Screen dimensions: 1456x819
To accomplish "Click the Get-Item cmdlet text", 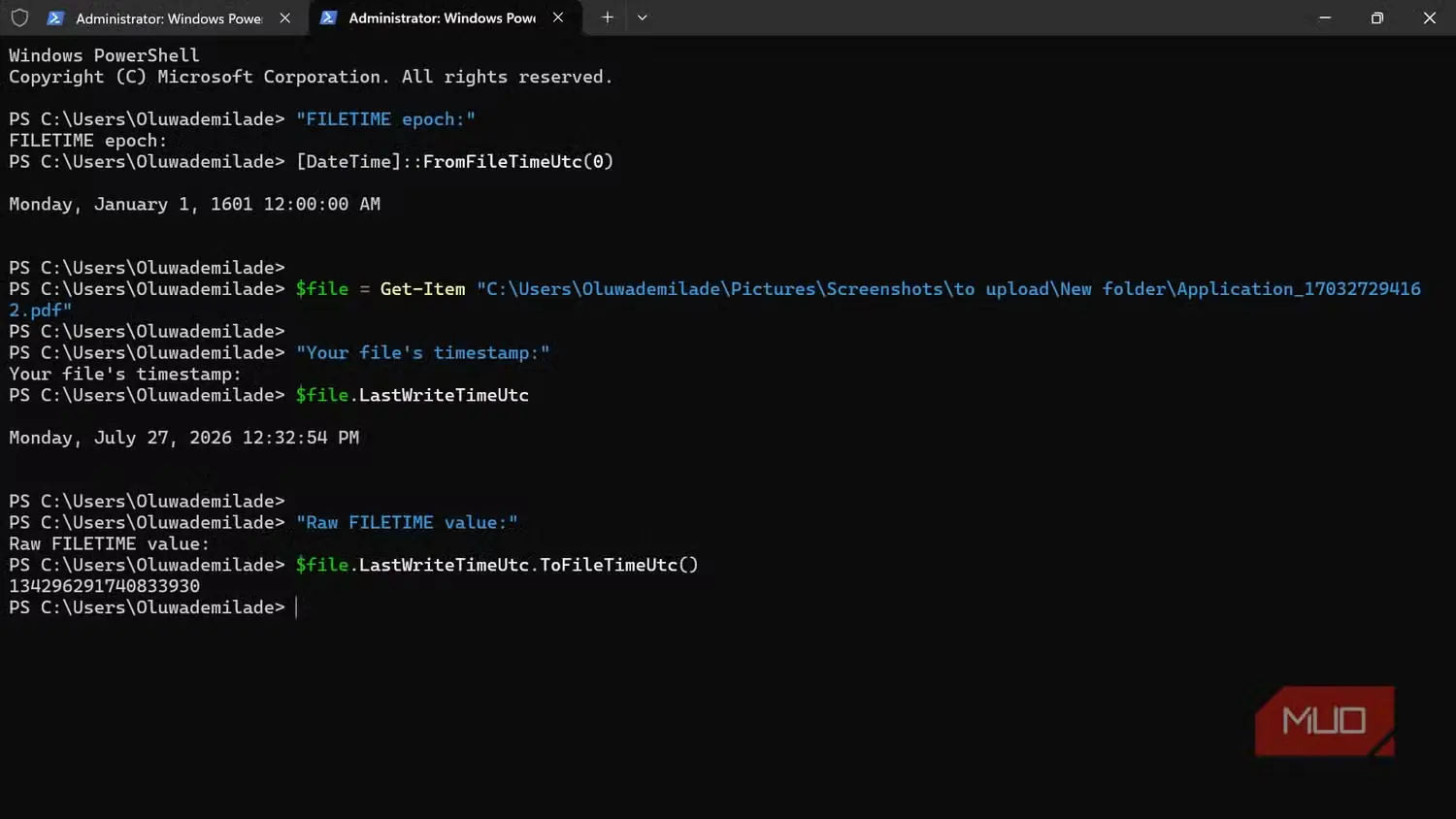I will 422,289.
